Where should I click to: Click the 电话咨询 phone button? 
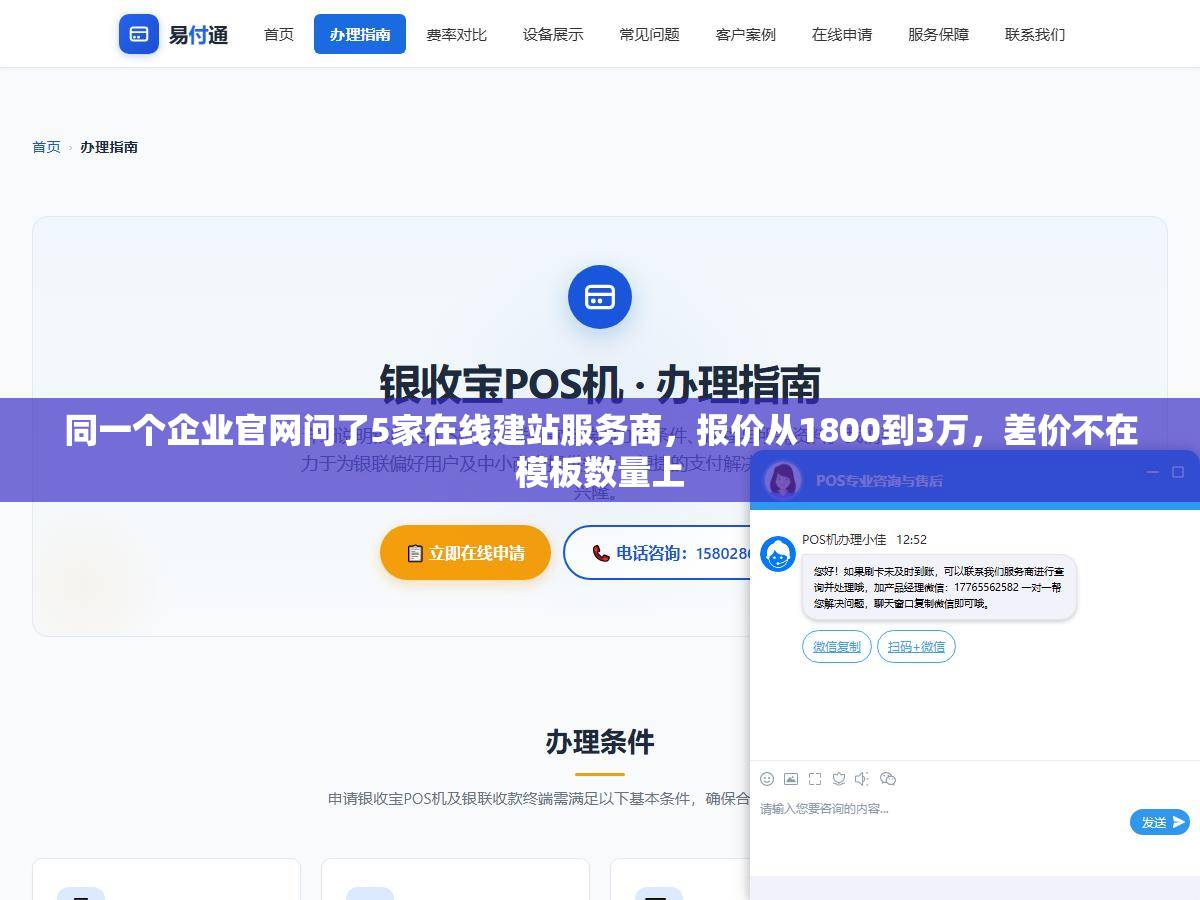click(656, 552)
